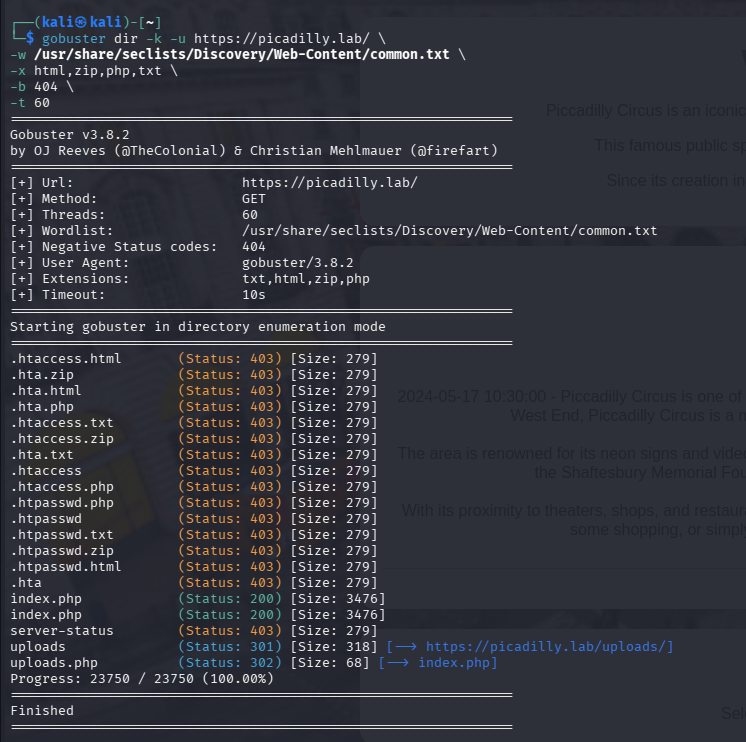Click the -b 404 argument line

[x=34, y=87]
